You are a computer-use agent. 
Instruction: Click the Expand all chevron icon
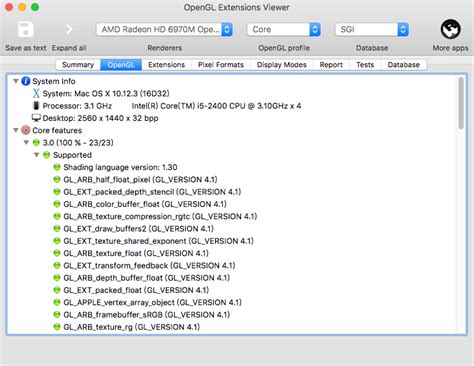pos(69,29)
